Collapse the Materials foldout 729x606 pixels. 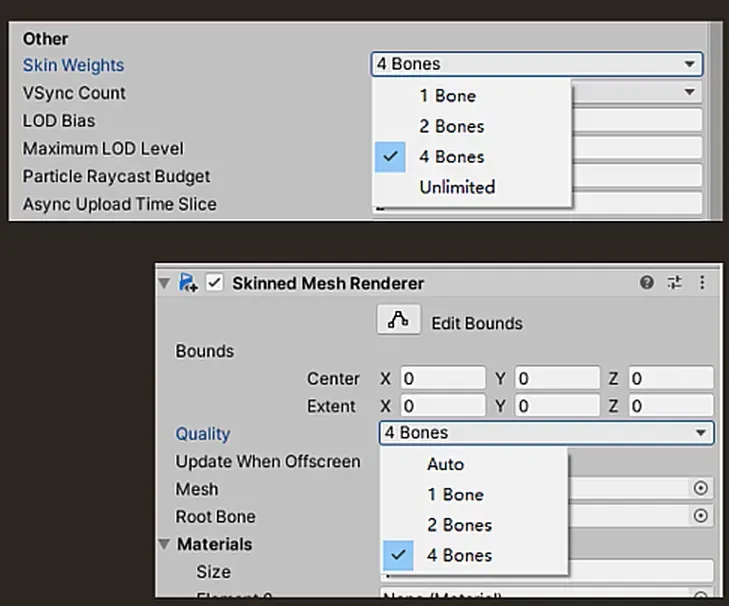pos(164,544)
